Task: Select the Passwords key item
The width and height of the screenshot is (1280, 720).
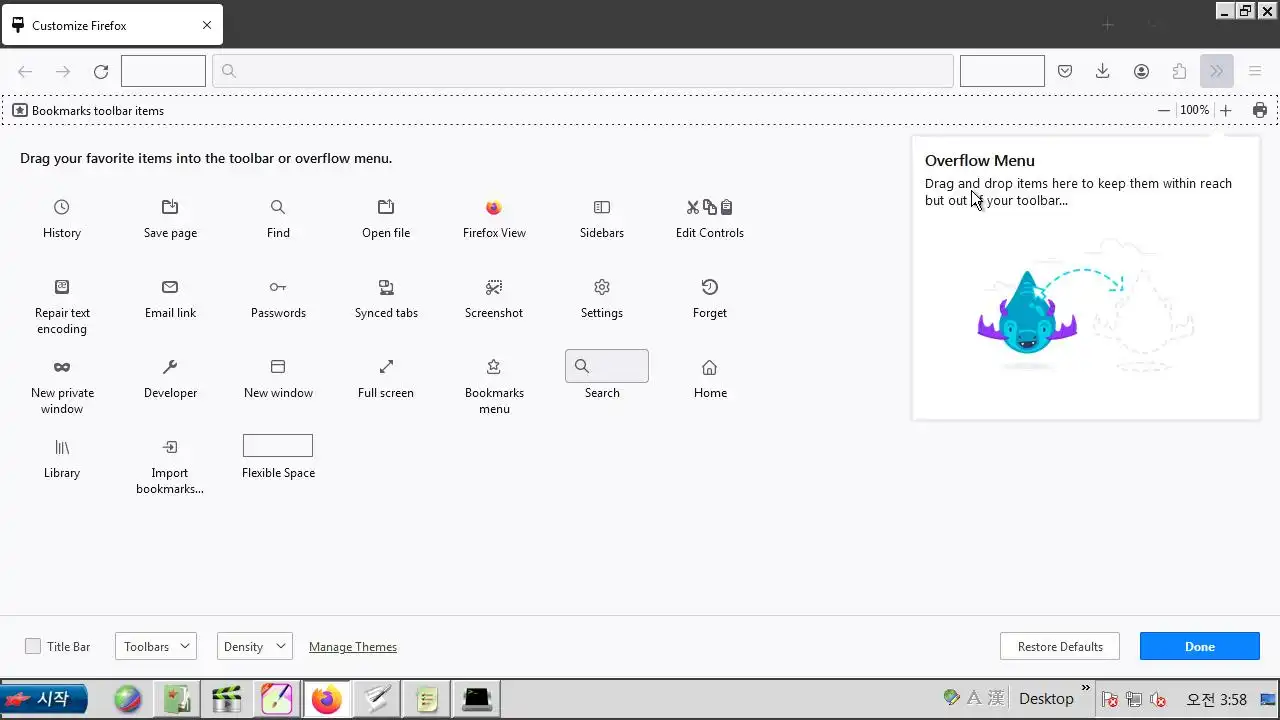Action: pos(278,298)
